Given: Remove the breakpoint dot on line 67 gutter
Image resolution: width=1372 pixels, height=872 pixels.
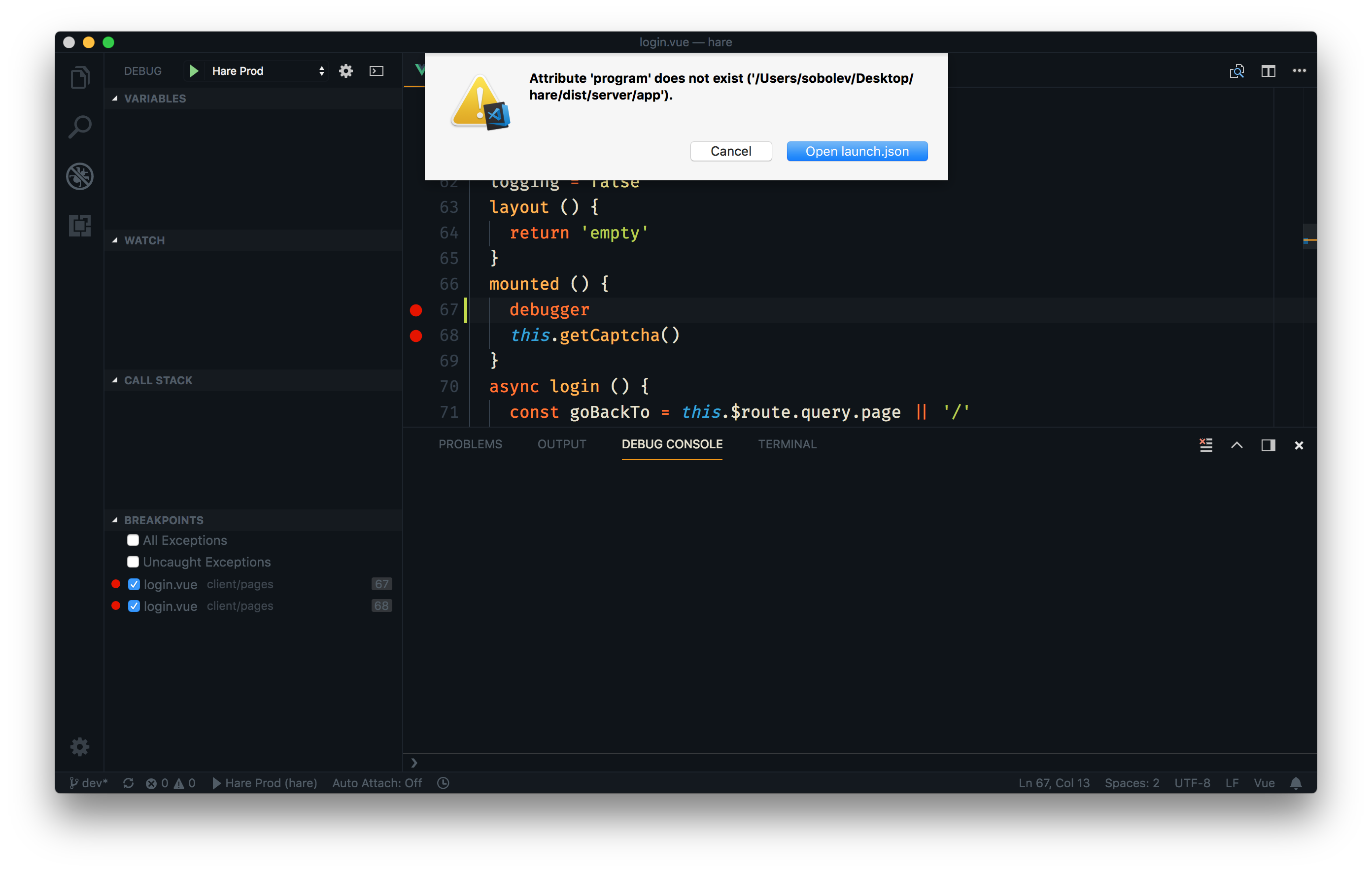Looking at the screenshot, I should click(x=416, y=310).
